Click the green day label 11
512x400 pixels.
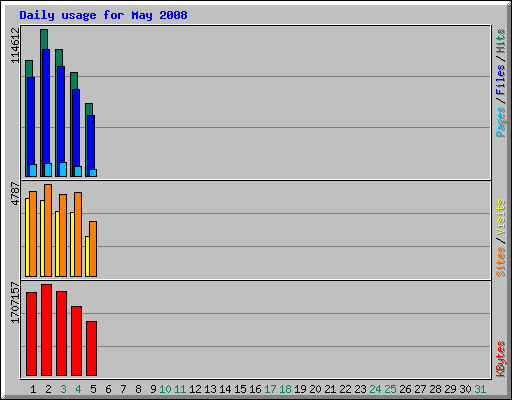pos(180,389)
